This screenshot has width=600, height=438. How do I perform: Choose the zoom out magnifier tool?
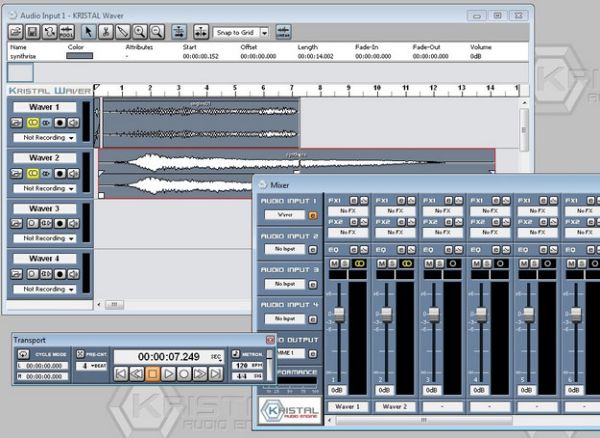pos(157,32)
